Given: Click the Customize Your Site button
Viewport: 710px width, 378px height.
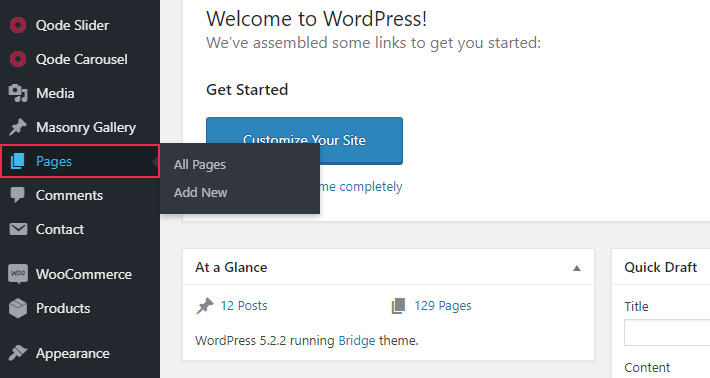Looking at the screenshot, I should (304, 140).
